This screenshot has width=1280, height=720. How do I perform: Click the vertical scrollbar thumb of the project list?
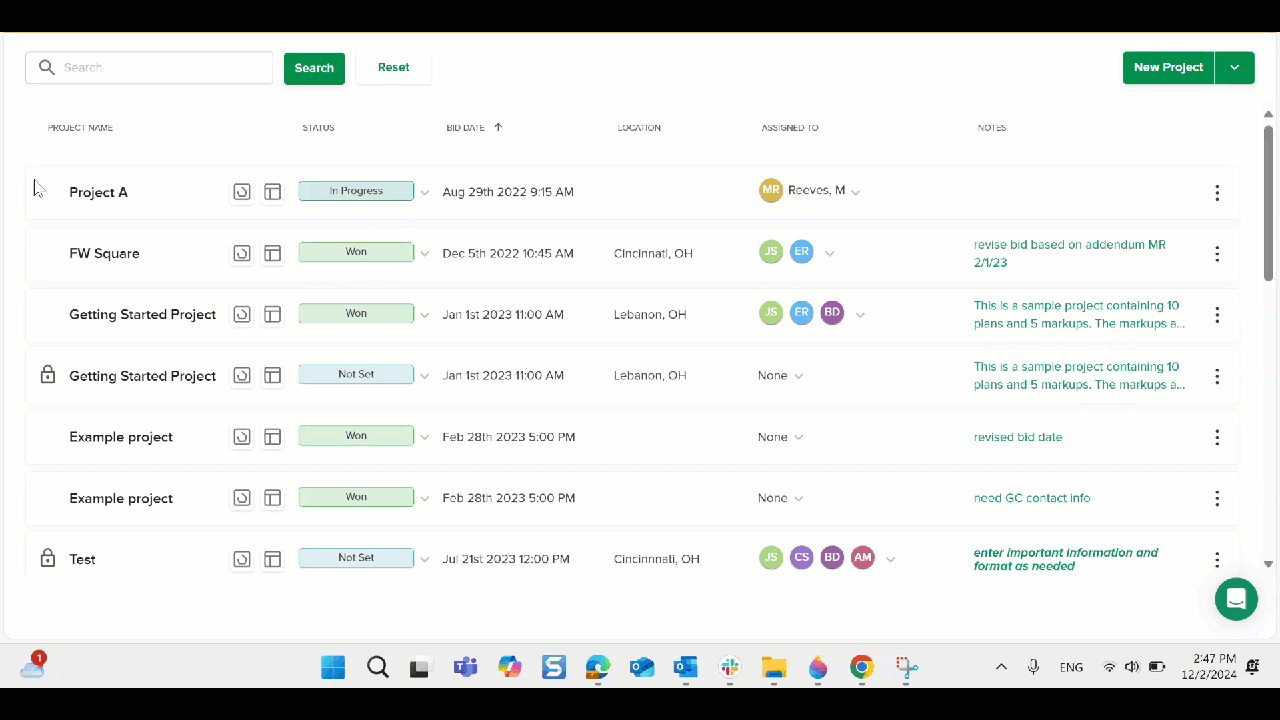click(x=1269, y=203)
